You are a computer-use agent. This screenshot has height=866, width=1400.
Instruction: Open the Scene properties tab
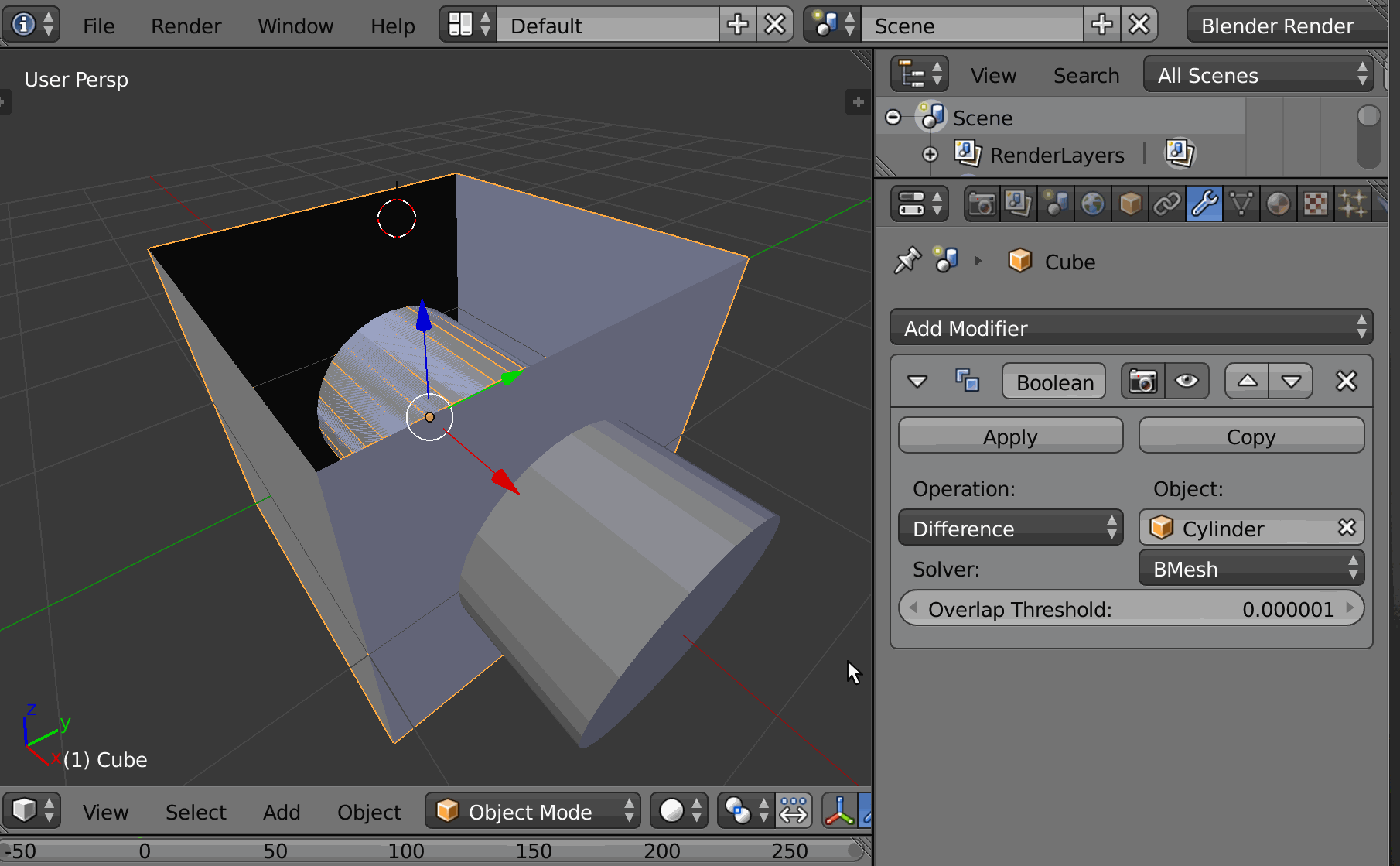(x=1056, y=203)
